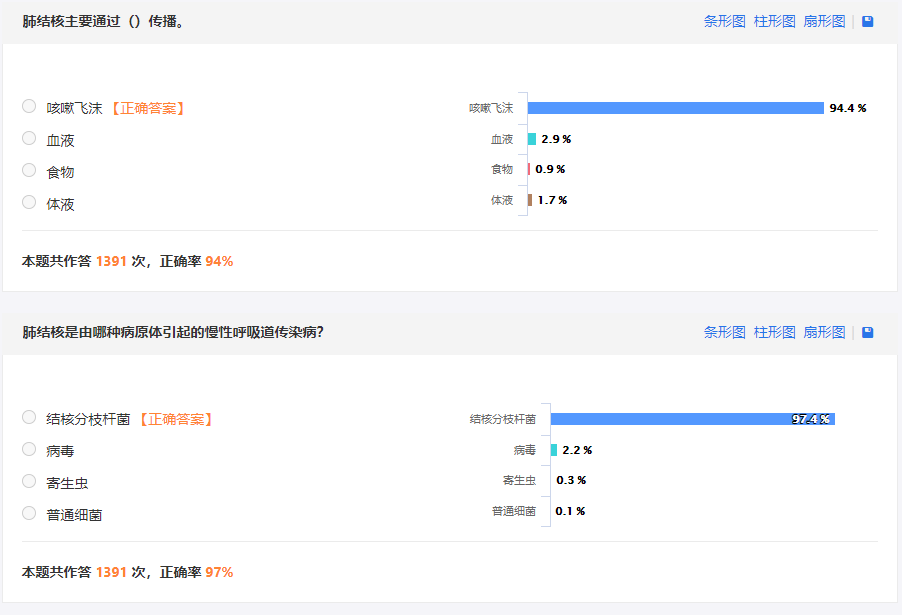Select the 咳嗽飞沫 radio option
The height and width of the screenshot is (615, 902).
[x=29, y=106]
